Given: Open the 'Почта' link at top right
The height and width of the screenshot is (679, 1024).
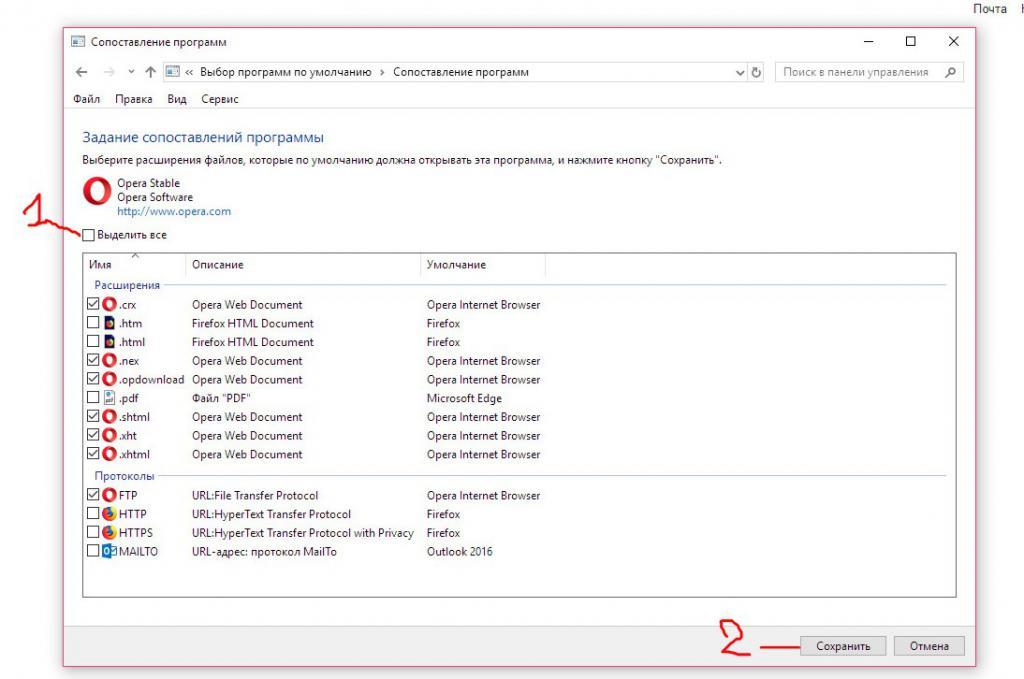Looking at the screenshot, I should coord(989,8).
